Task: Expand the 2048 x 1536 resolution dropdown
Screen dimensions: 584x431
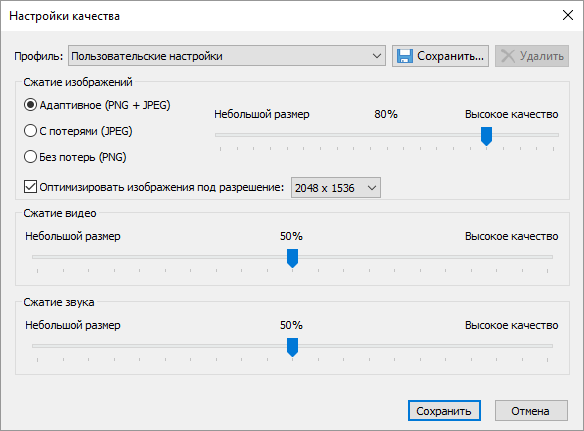Action: [x=336, y=188]
